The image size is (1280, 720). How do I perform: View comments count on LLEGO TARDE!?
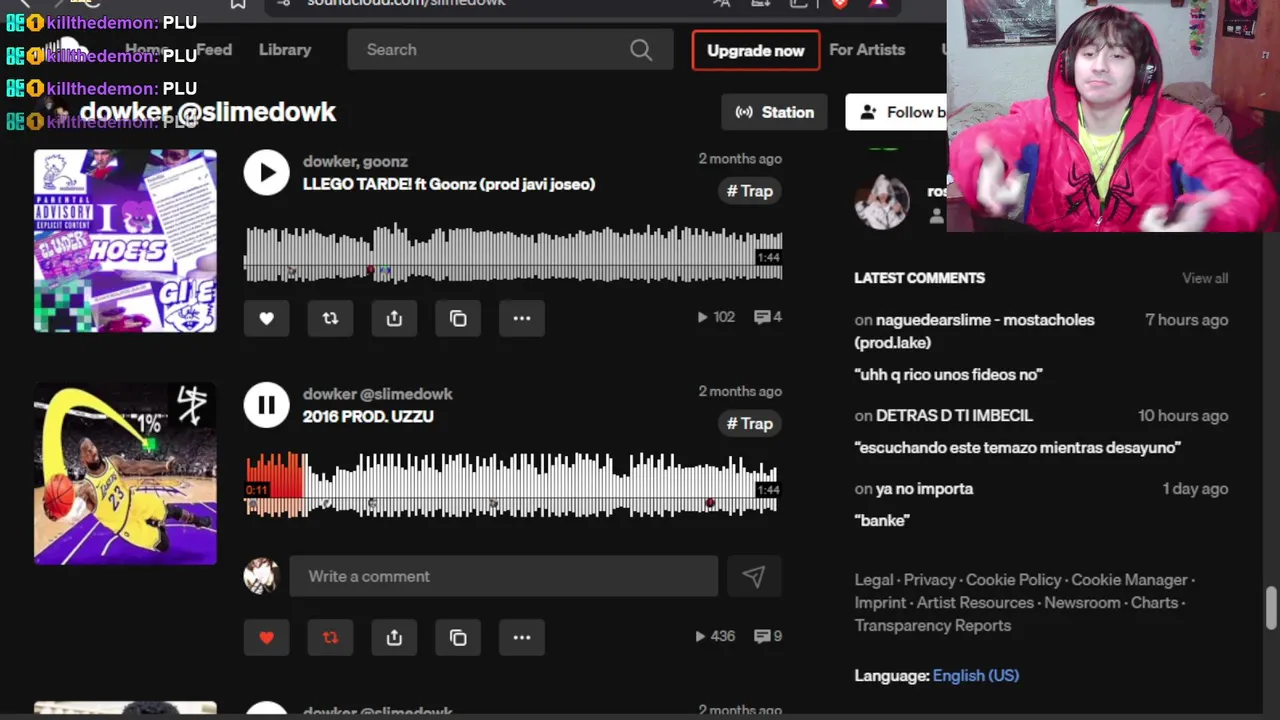768,317
